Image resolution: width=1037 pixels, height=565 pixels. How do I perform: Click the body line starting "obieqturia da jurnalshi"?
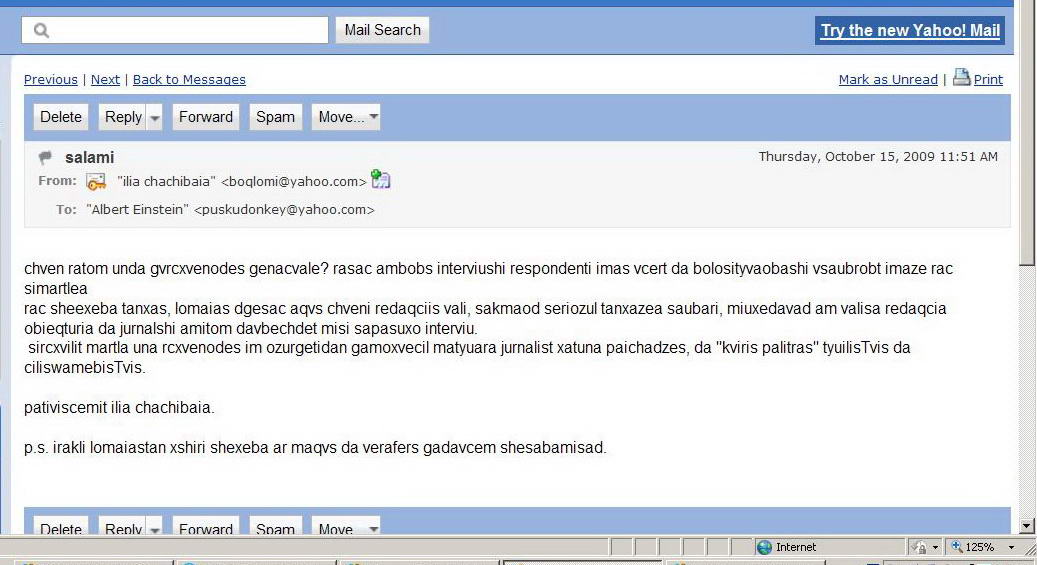coord(251,328)
